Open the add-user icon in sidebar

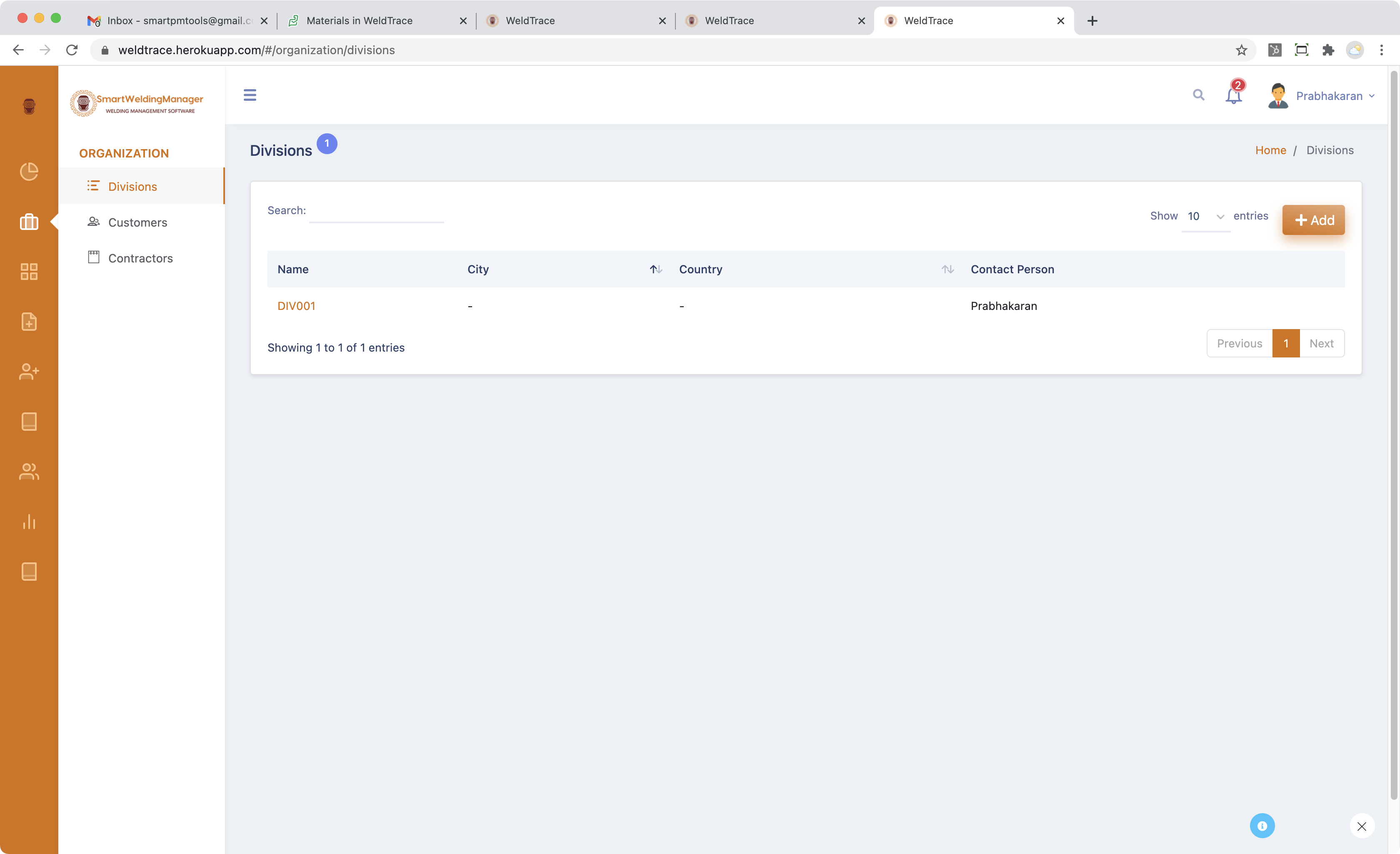coord(29,372)
